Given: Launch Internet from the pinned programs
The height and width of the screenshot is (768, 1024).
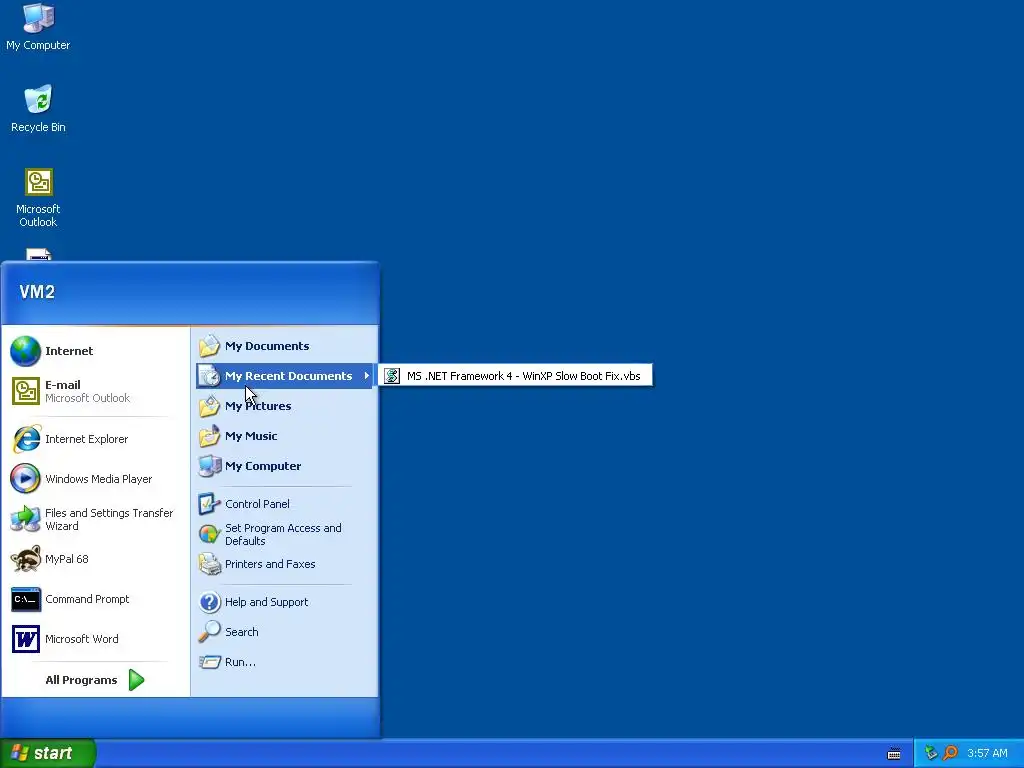Looking at the screenshot, I should pos(95,351).
